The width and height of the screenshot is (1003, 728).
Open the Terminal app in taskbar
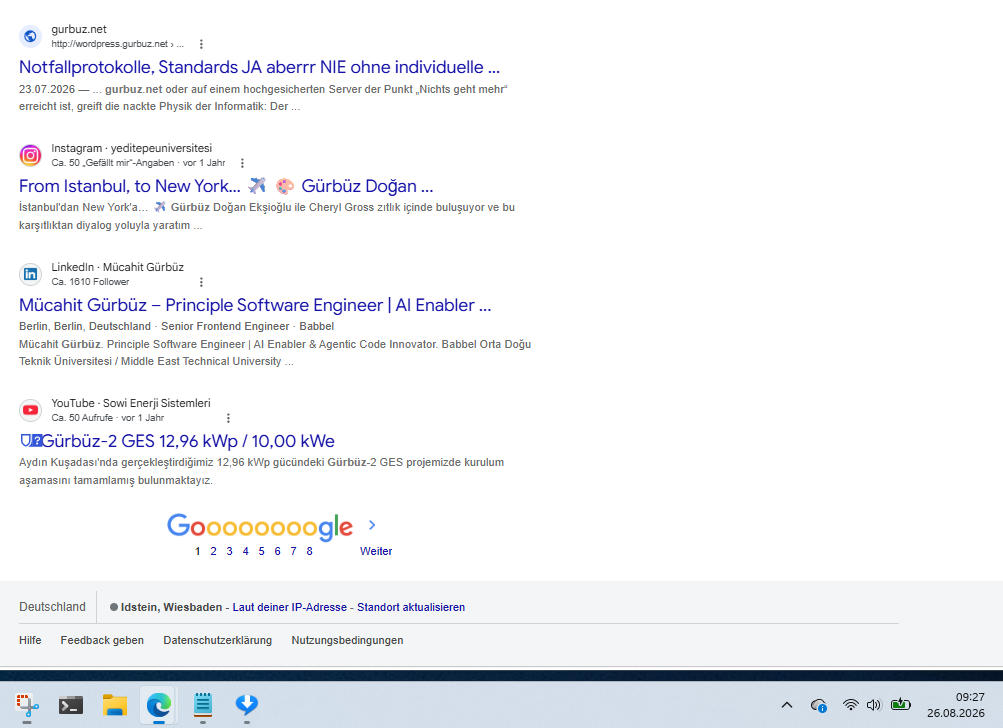click(71, 705)
